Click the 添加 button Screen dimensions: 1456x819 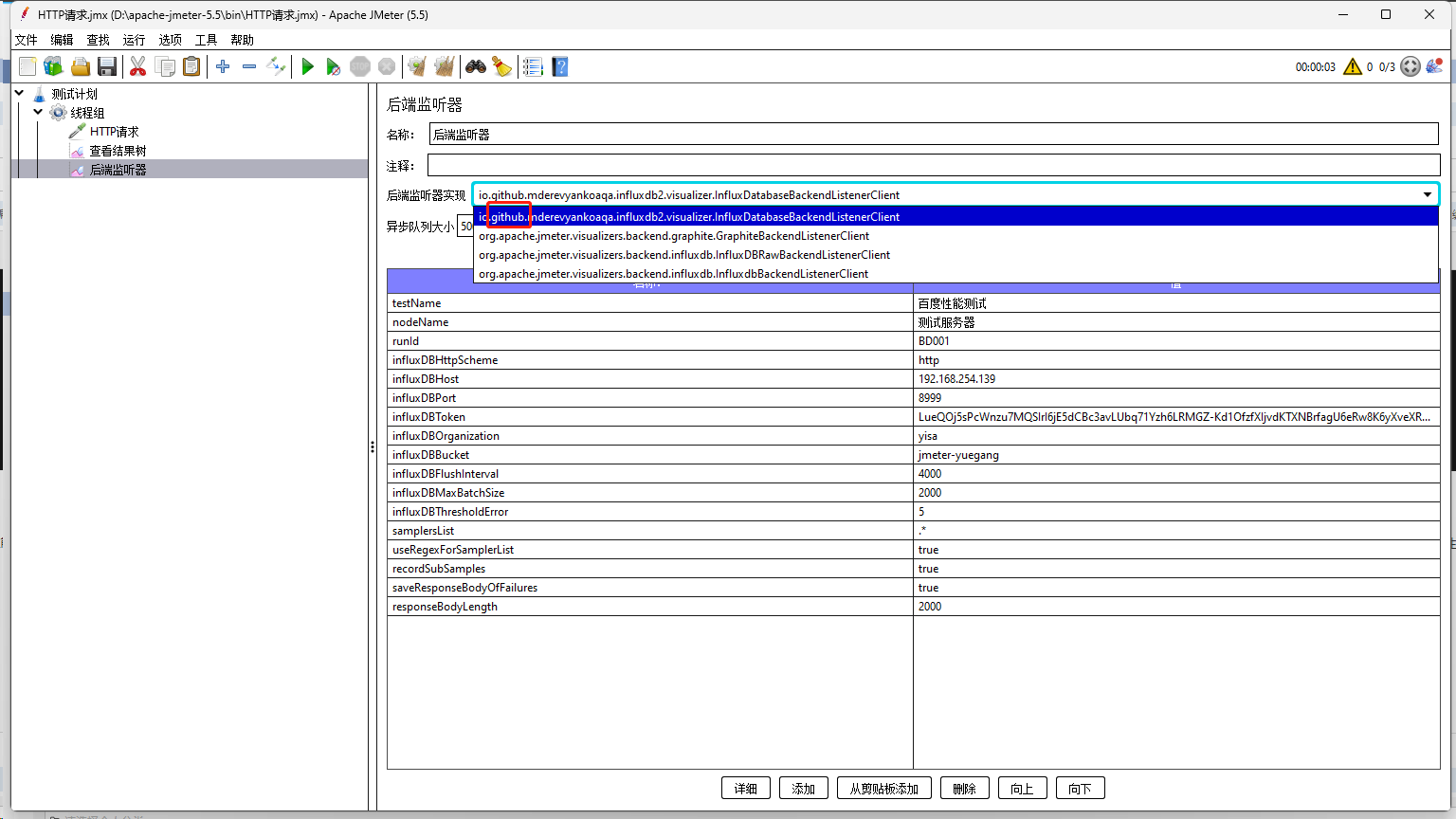point(804,789)
